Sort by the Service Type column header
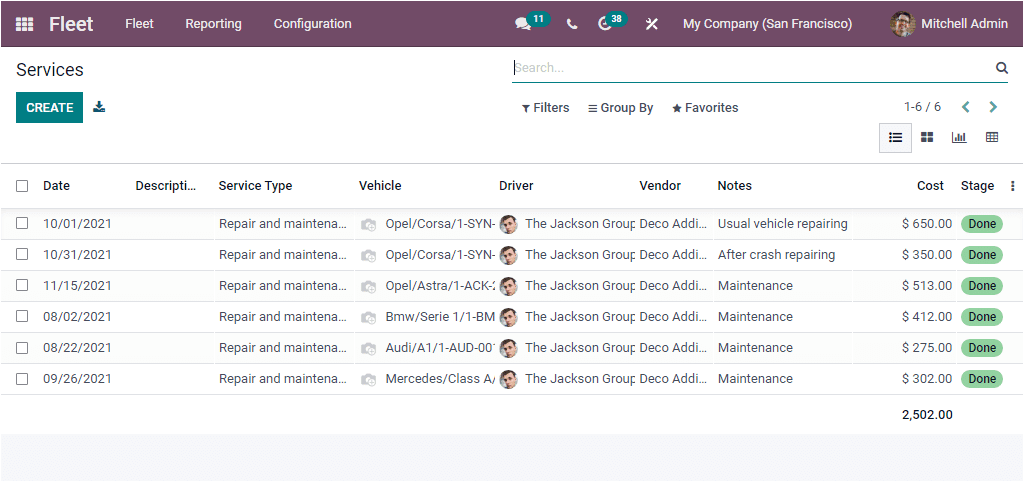 coord(255,186)
